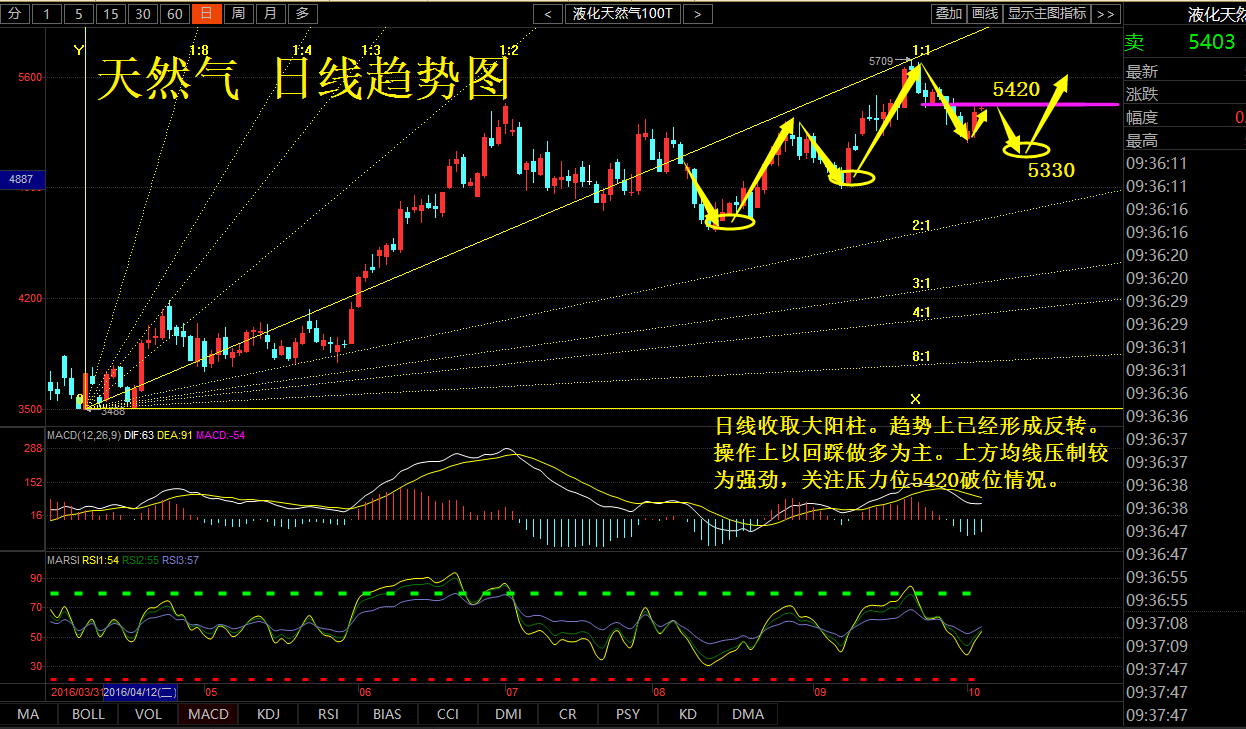Click the 最高 high price row
This screenshot has width=1246, height=729.
coord(1185,140)
